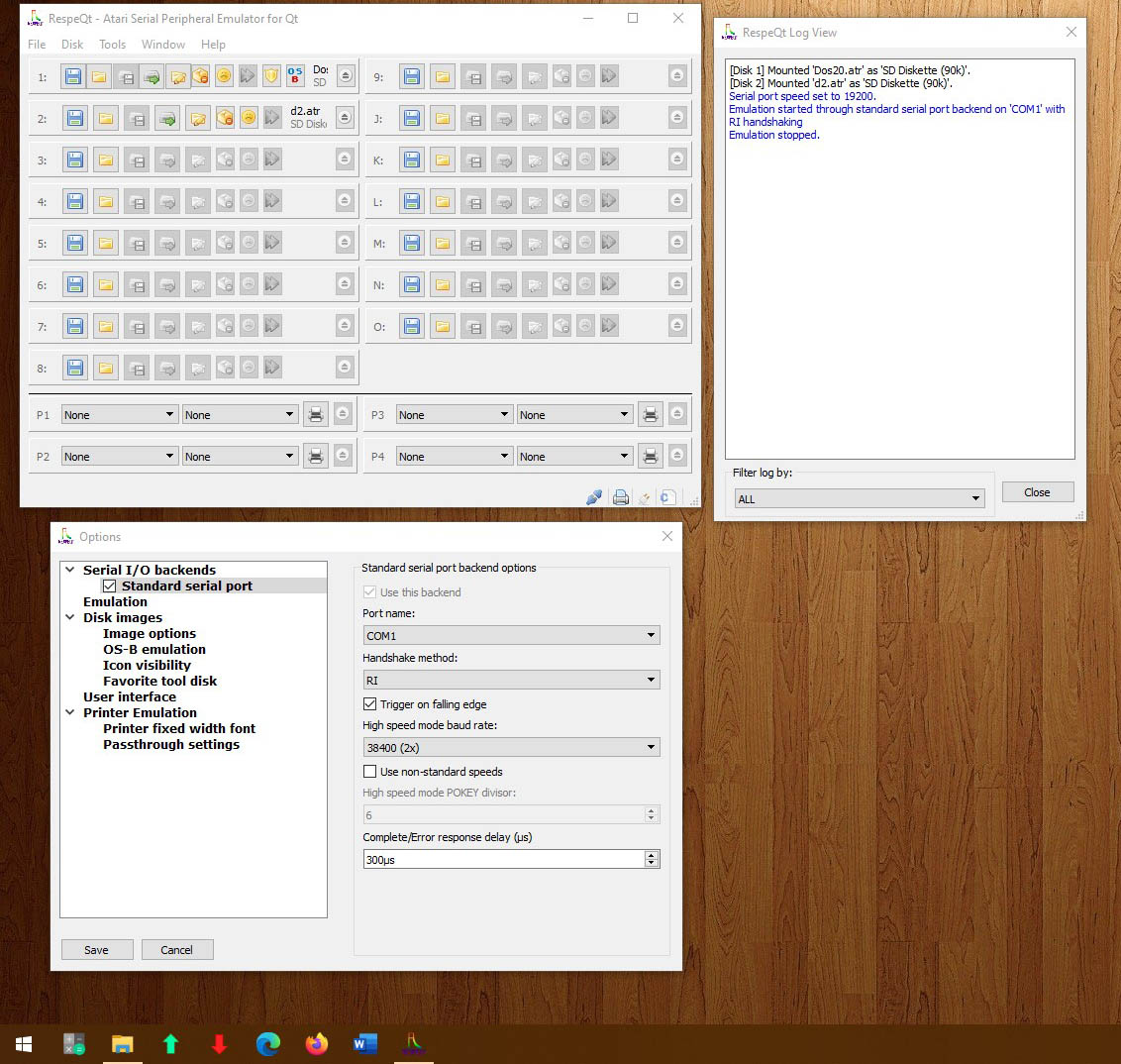Click the eject icon for printer P3
The height and width of the screenshot is (1064, 1121).
click(677, 413)
